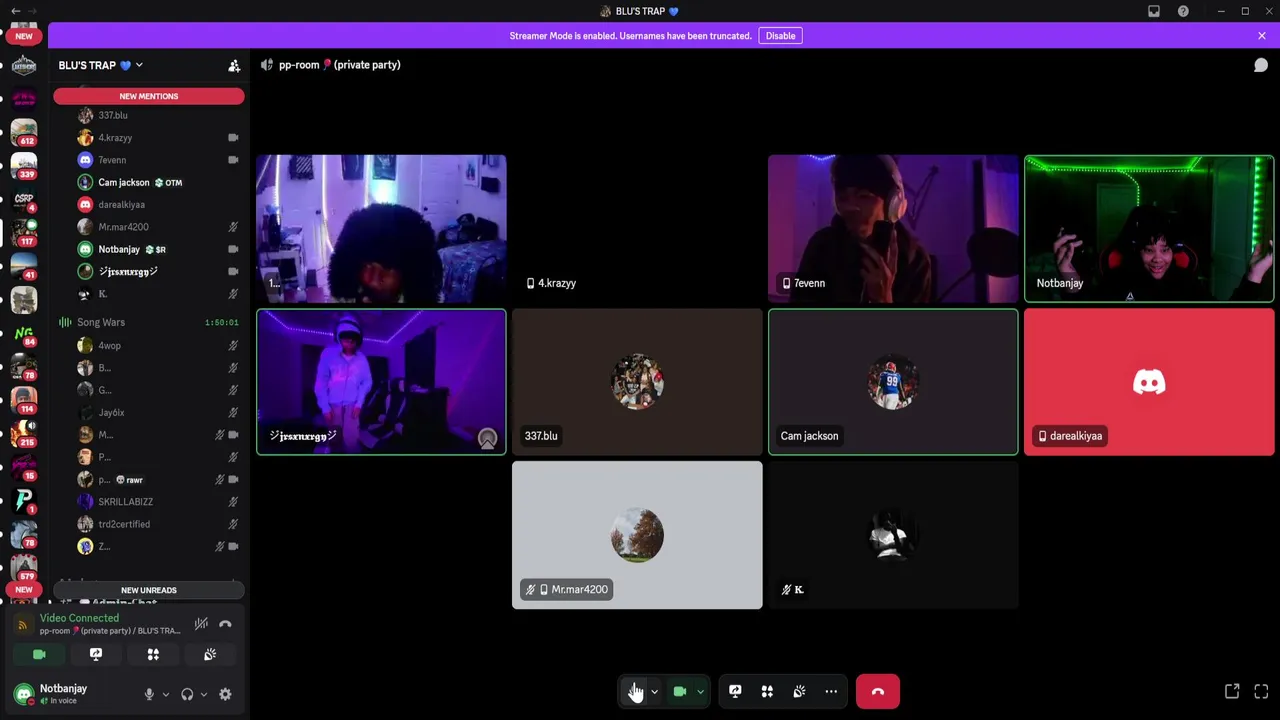Image resolution: width=1280 pixels, height=720 pixels.
Task: Disconnect using the voice panel phone icon
Action: pyautogui.click(x=225, y=624)
